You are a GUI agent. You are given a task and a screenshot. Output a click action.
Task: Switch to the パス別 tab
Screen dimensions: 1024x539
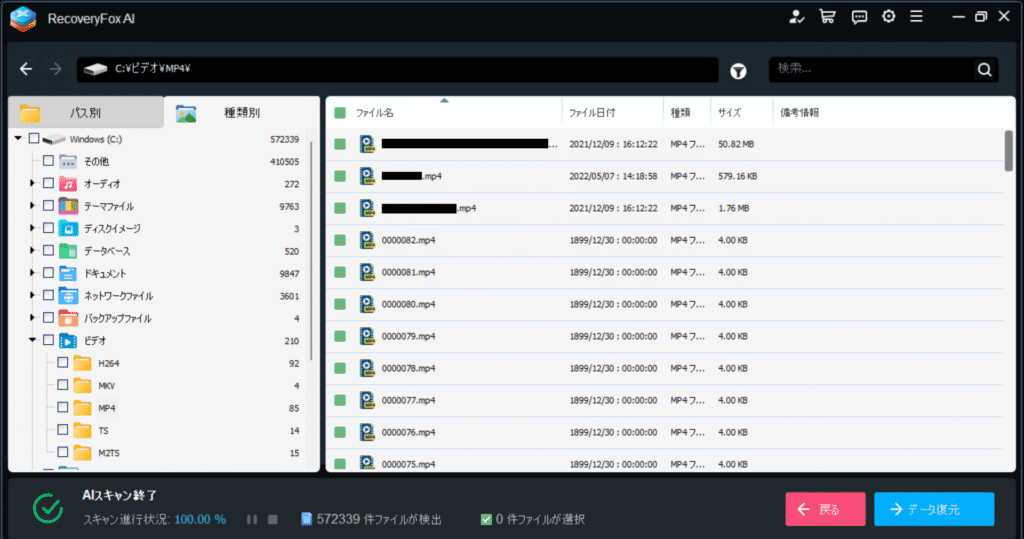tap(86, 112)
